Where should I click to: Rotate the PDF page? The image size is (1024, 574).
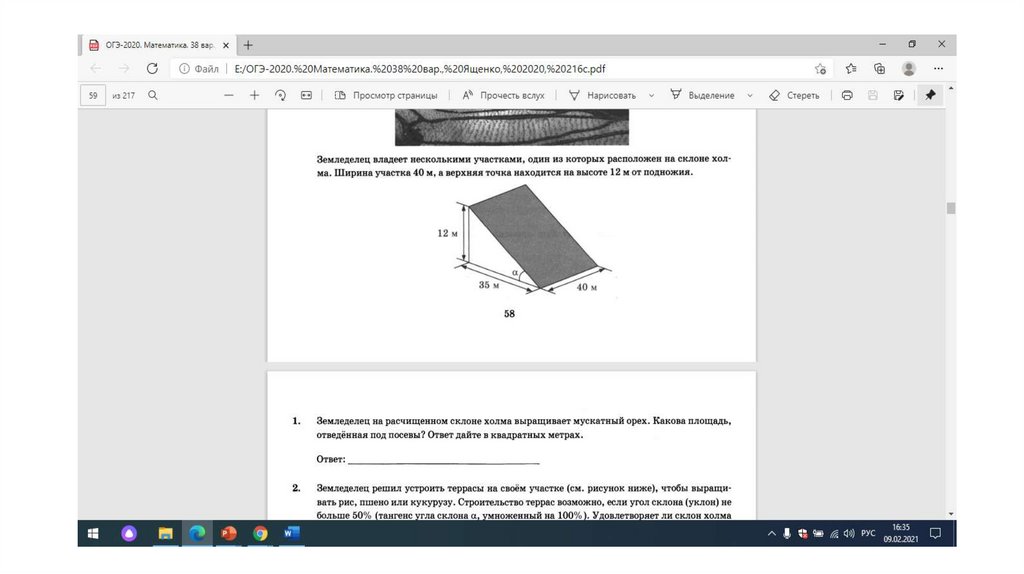pos(280,95)
